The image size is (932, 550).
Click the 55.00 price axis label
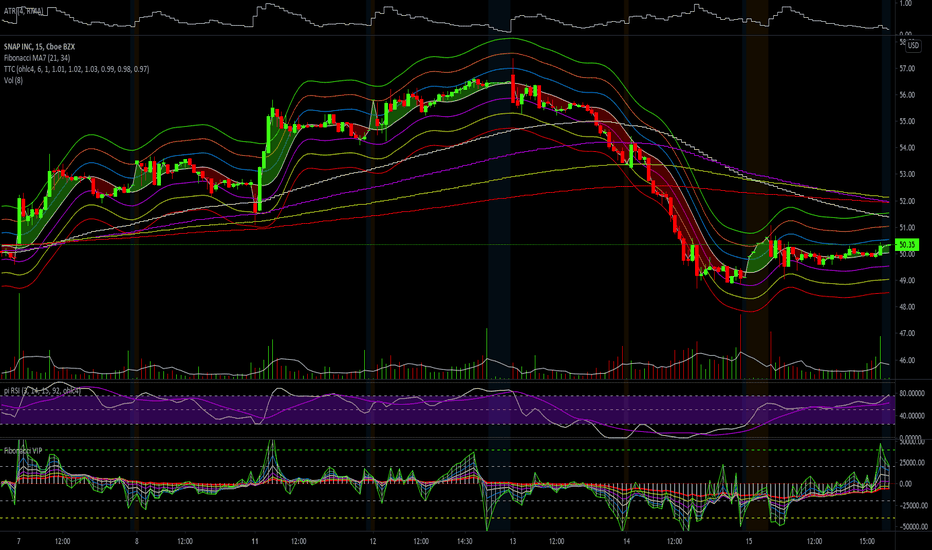(x=907, y=121)
